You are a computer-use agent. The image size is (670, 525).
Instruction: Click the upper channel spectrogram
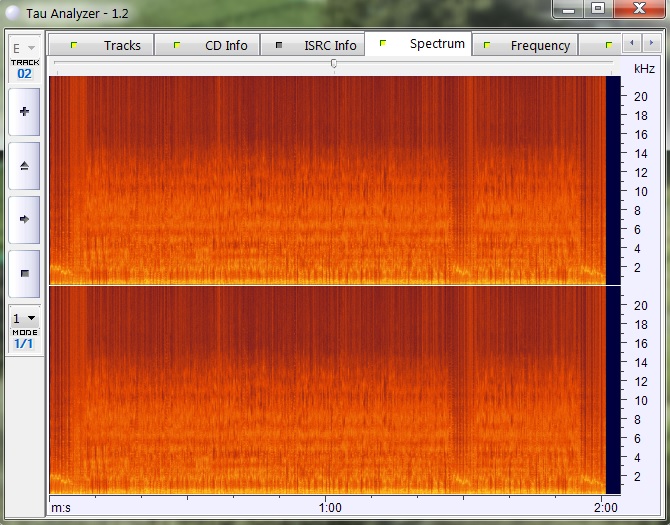coord(327,180)
